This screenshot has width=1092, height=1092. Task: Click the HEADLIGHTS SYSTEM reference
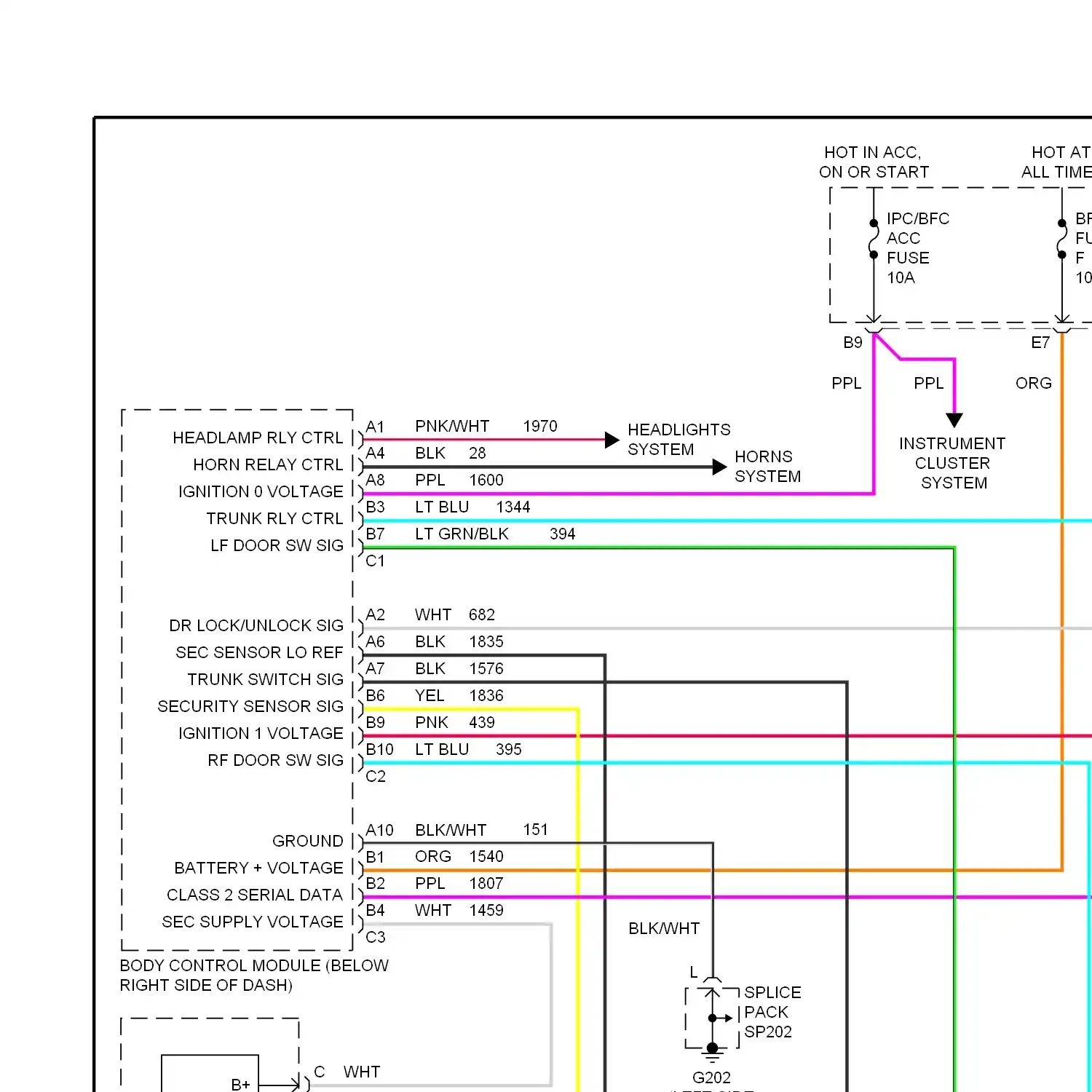pyautogui.click(x=678, y=440)
